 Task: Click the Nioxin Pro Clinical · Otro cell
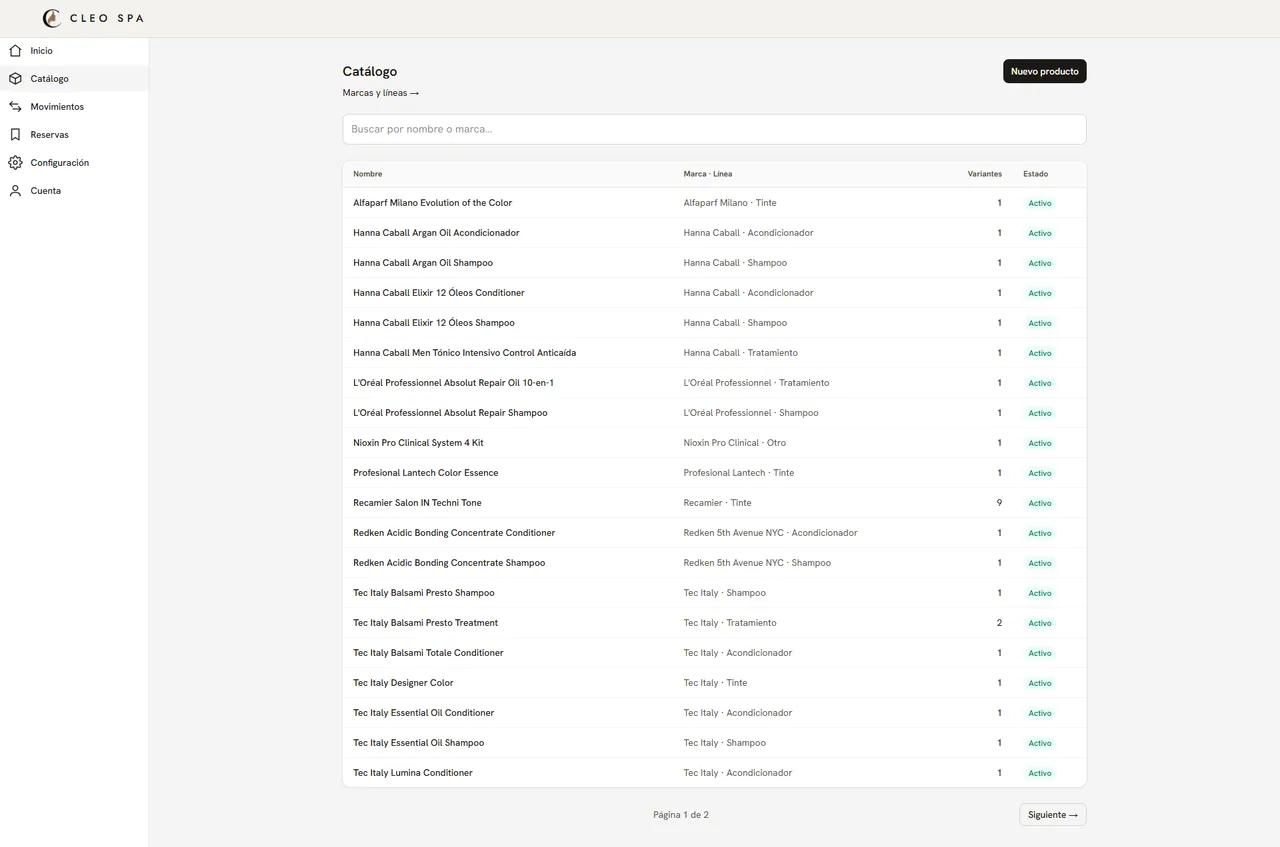[735, 443]
